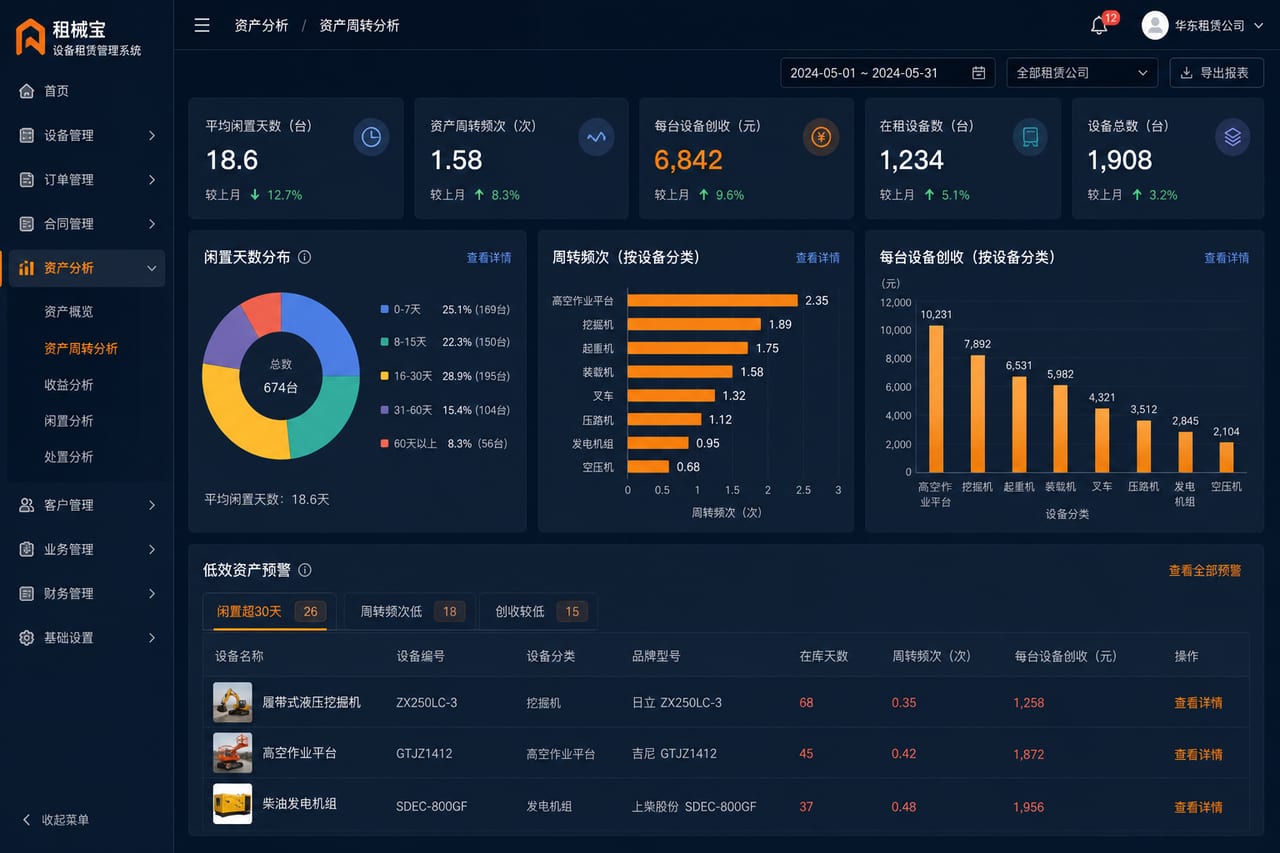This screenshot has width=1280, height=853.
Task: Open 闲置分析 in the sidebar submenu
Action: [69, 421]
